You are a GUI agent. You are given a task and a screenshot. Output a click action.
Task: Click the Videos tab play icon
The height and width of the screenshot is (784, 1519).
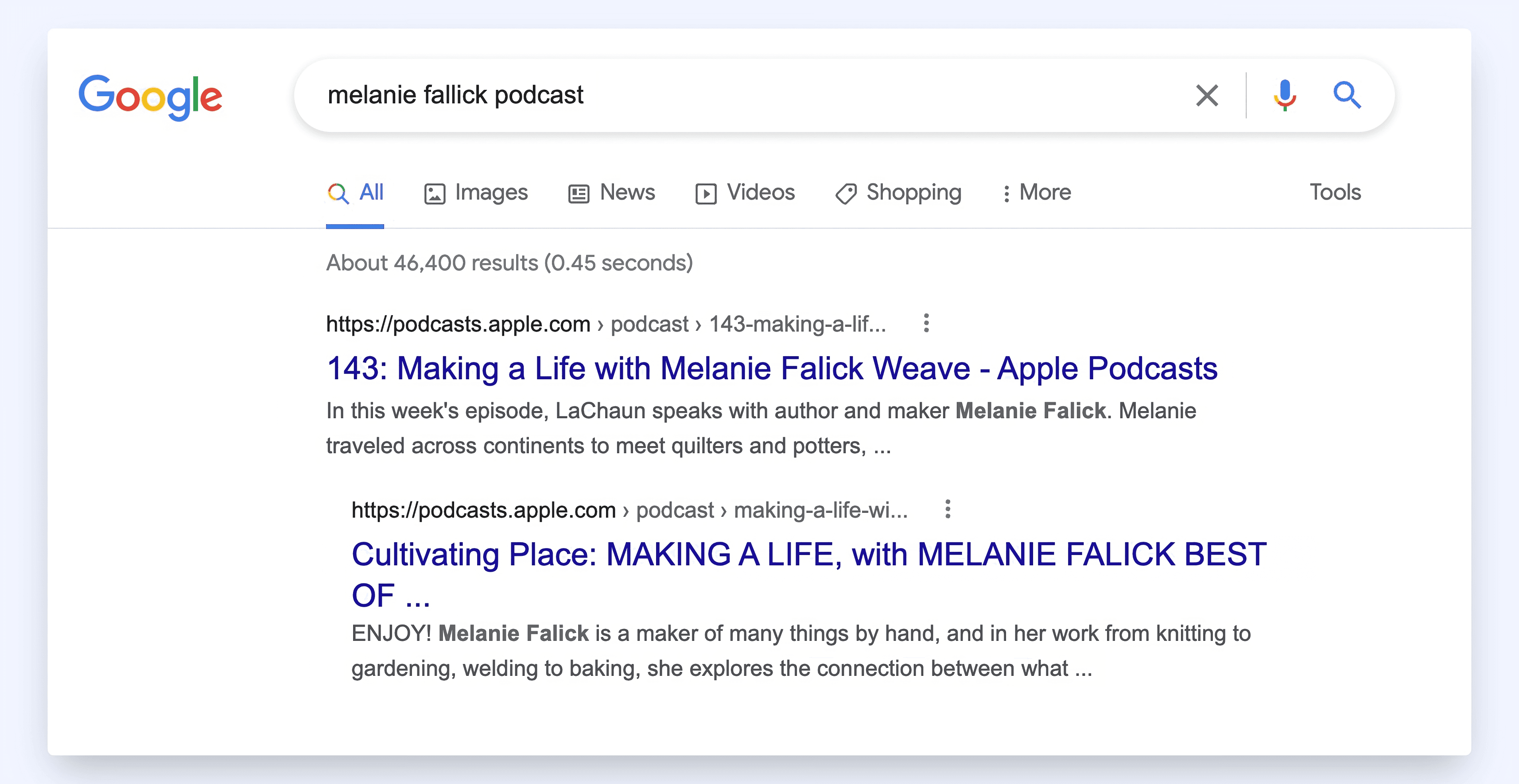[706, 193]
